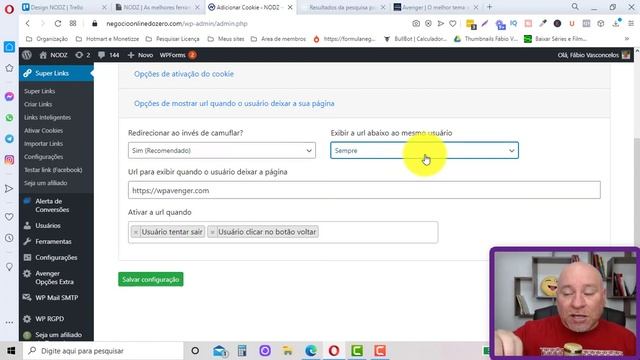Open 'Importar Links' in the sidebar
This screenshot has height=360, width=640.
coord(43,144)
